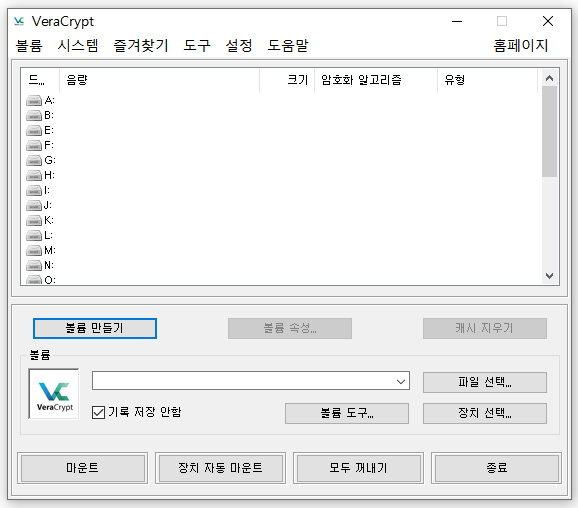Select the F: drive icon
The width and height of the screenshot is (578, 508).
tap(34, 145)
